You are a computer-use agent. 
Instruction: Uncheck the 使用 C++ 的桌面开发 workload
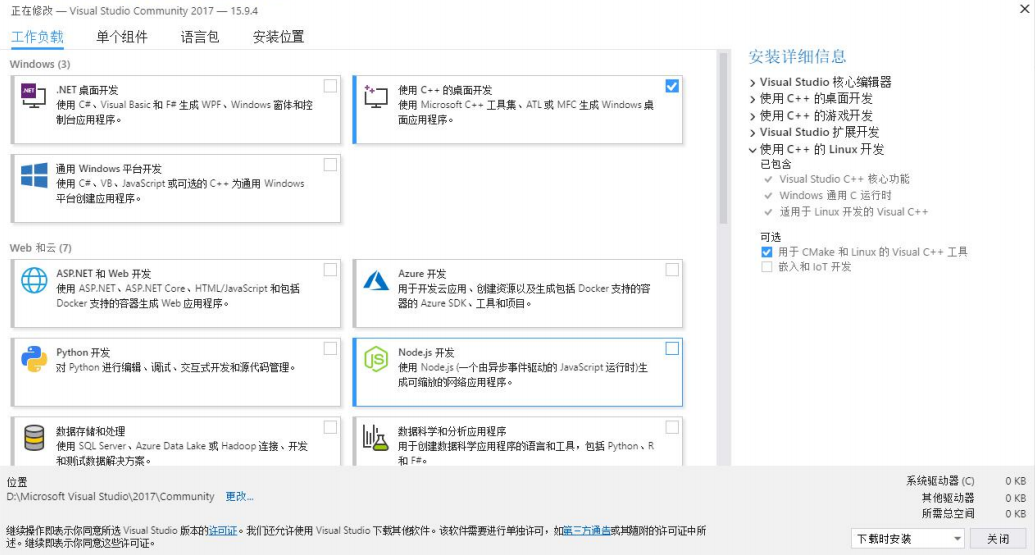[672, 86]
